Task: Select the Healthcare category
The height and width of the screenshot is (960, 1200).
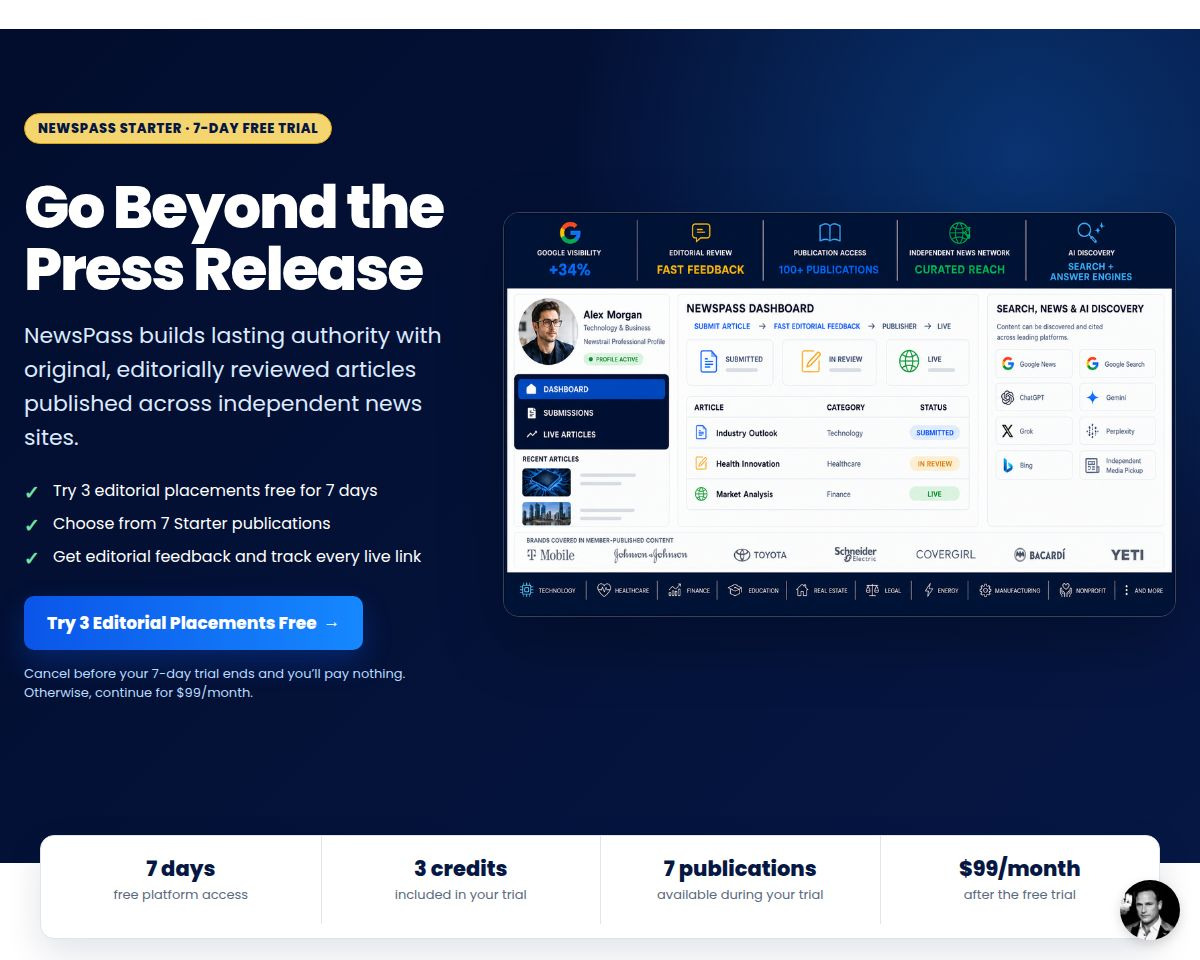Action: (x=623, y=591)
